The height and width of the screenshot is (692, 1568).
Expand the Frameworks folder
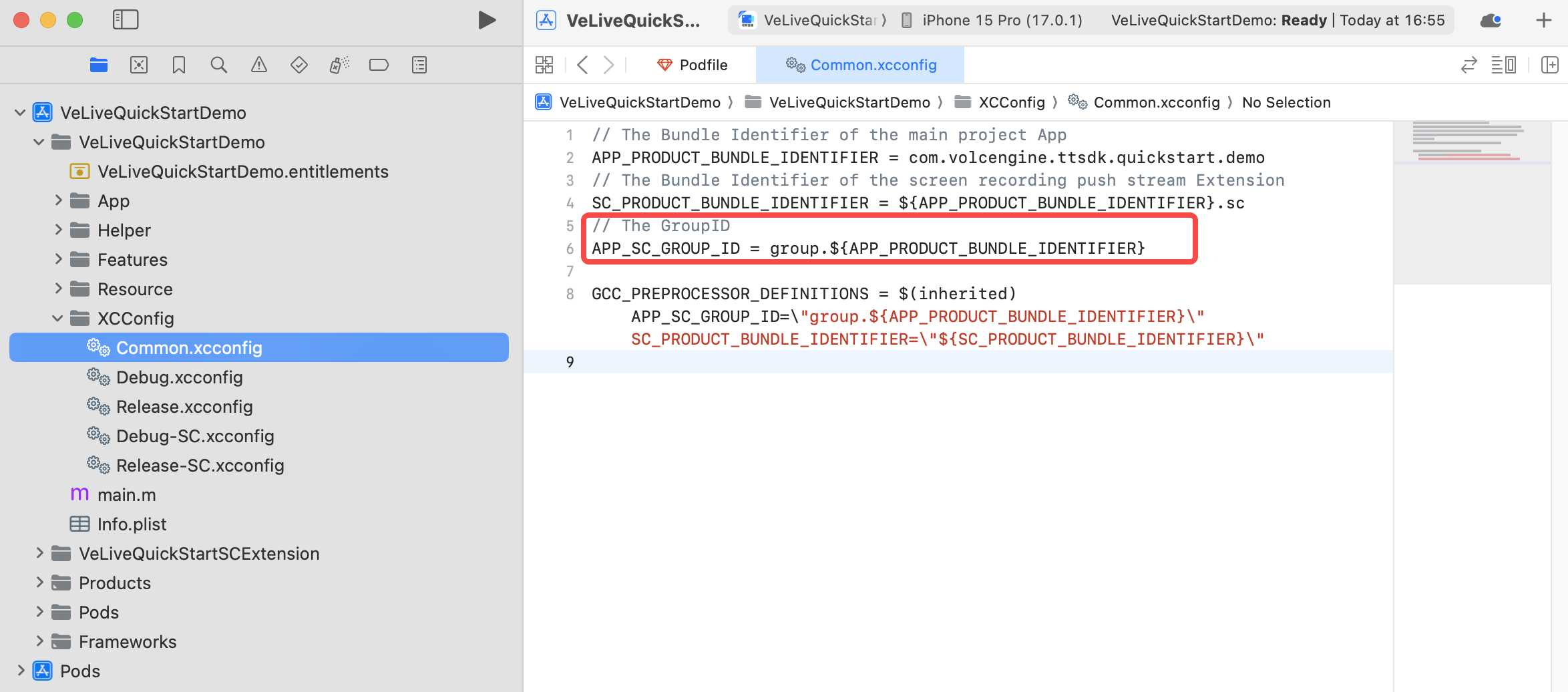[39, 642]
